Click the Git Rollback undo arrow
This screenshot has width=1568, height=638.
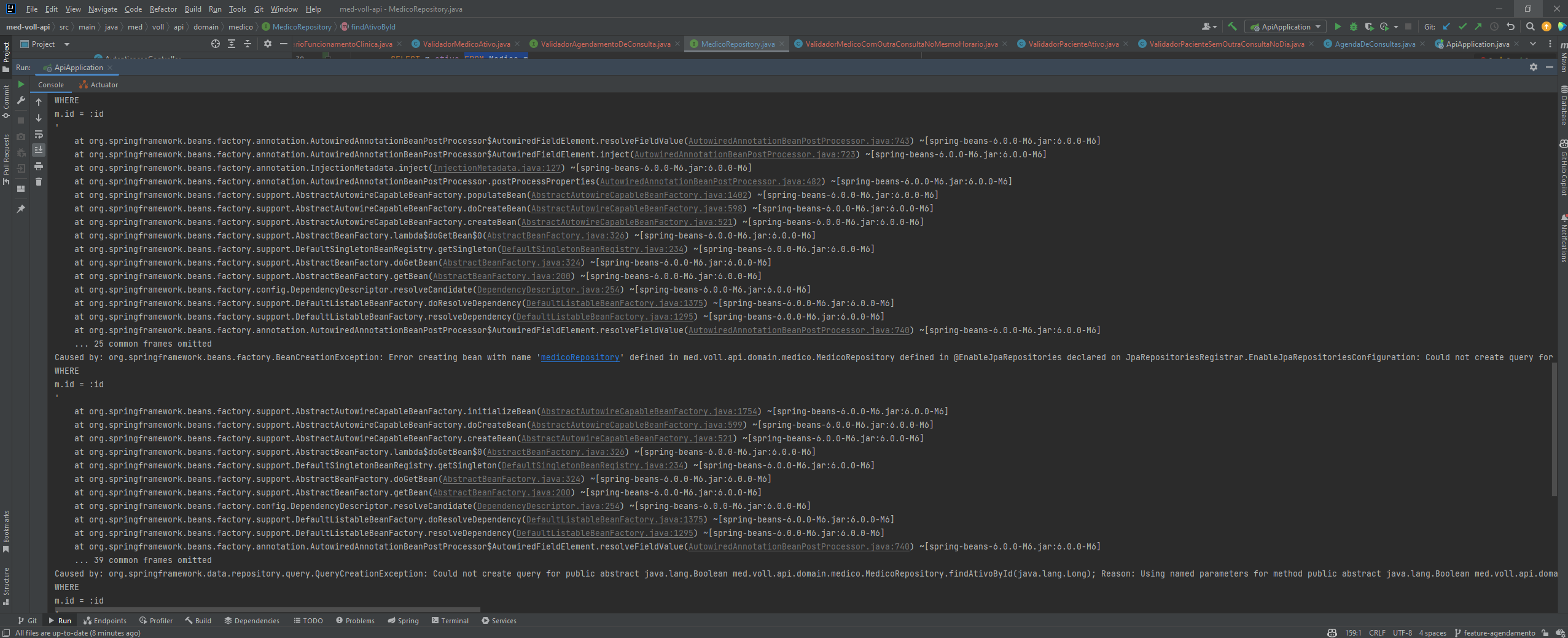click(1510, 26)
